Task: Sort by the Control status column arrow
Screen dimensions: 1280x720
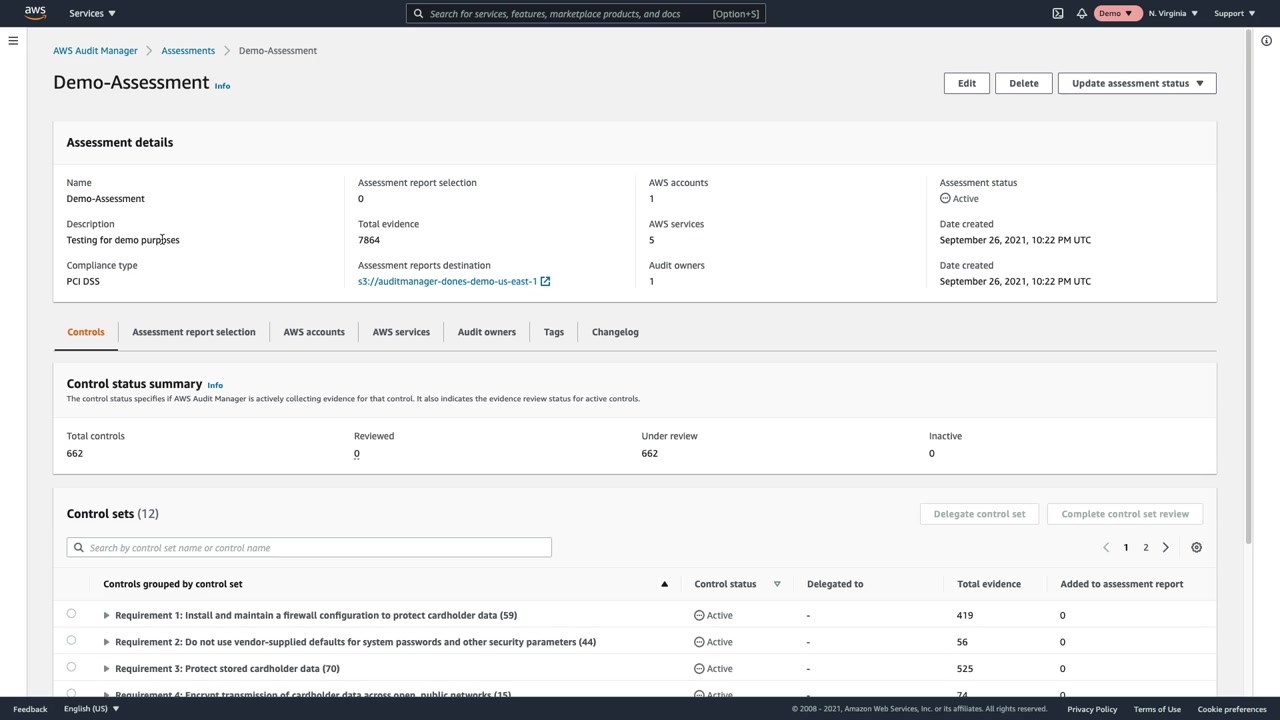Action: click(x=777, y=584)
